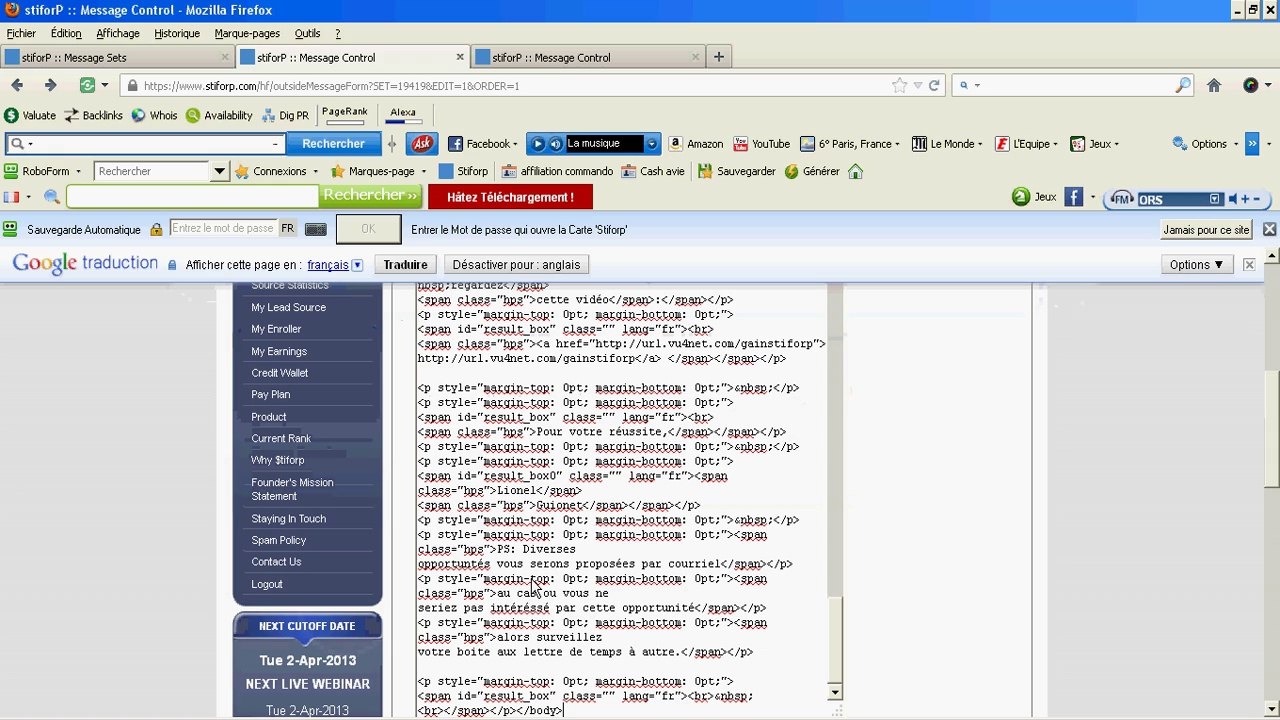The height and width of the screenshot is (720, 1280).
Task: Click the blue Rechercher search button
Action: (333, 144)
